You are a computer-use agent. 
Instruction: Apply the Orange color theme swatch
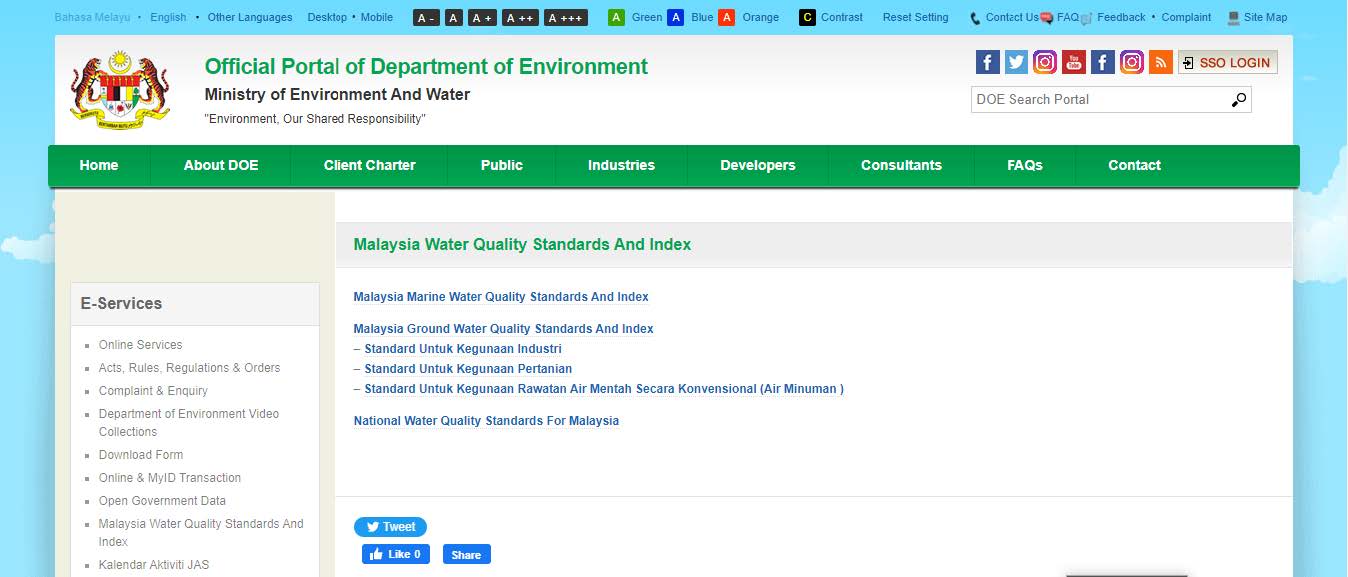[727, 18]
